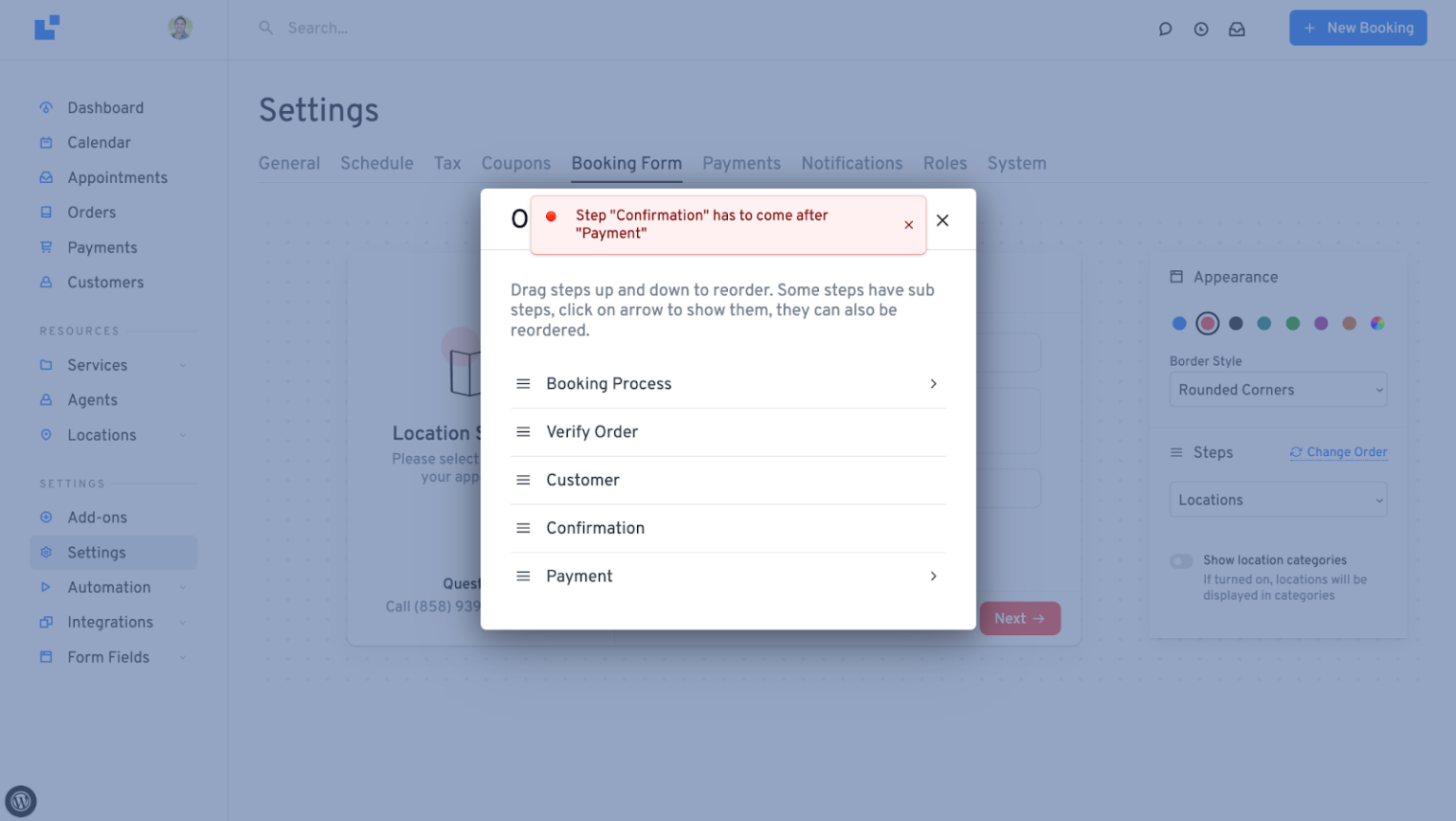Open Orders from the sidebar

[x=93, y=212]
